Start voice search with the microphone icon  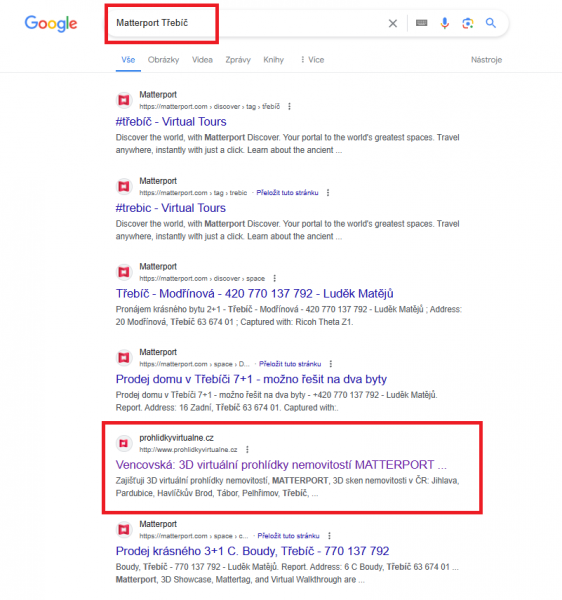[x=445, y=23]
